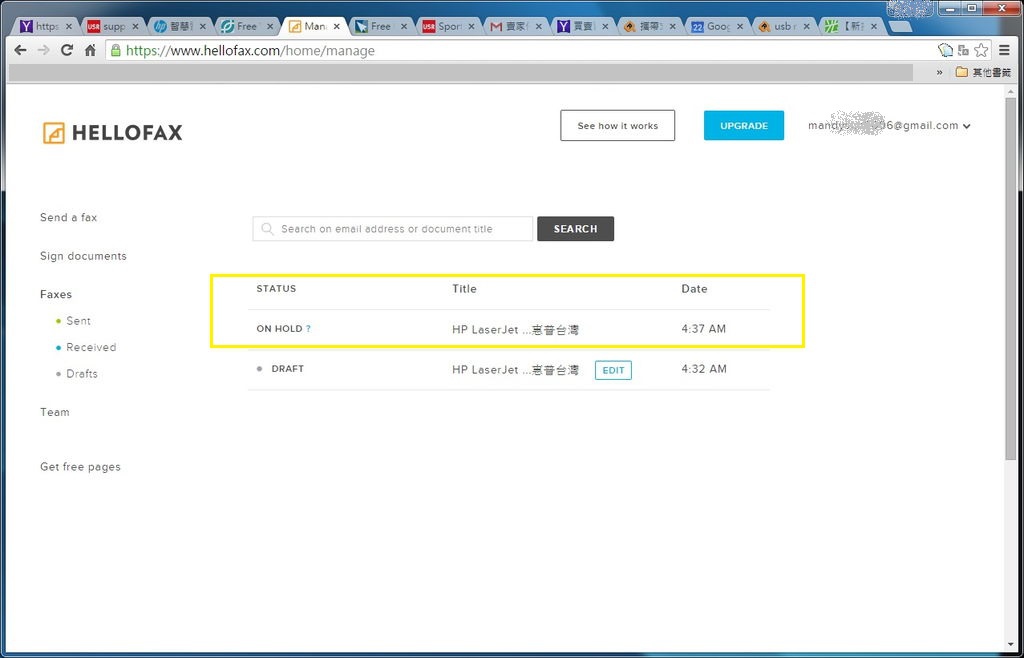Click the DRAFT status label
The image size is (1024, 658).
tap(287, 369)
